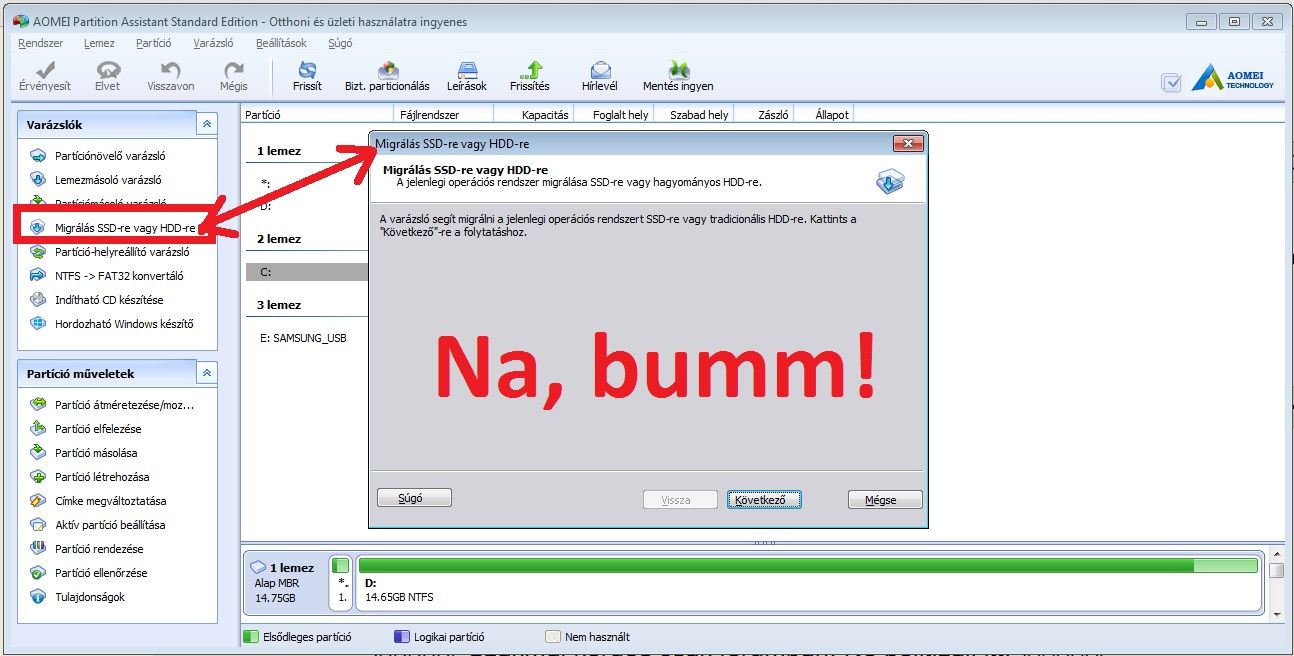Click the Elvet (discard) toolbar icon

pos(107,76)
